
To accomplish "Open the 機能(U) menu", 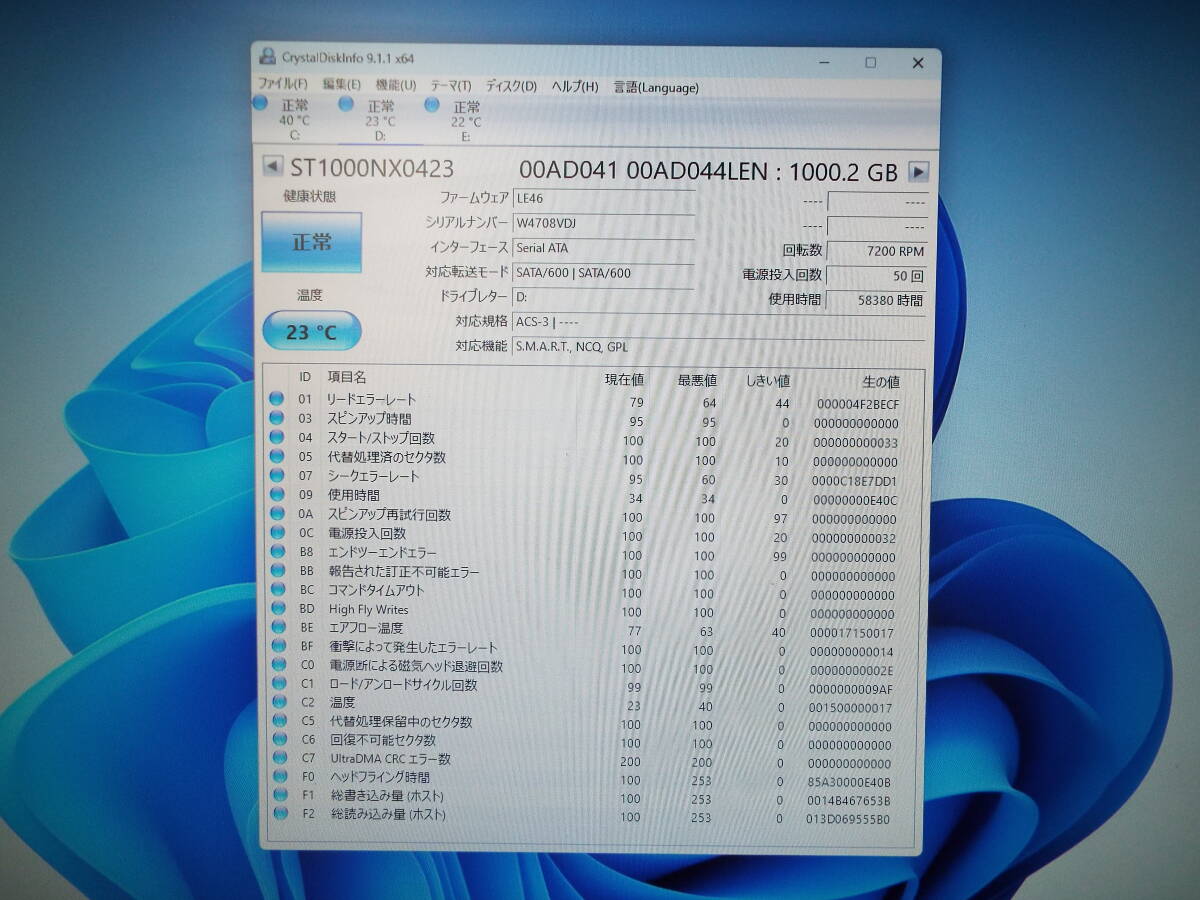I will click(396, 86).
